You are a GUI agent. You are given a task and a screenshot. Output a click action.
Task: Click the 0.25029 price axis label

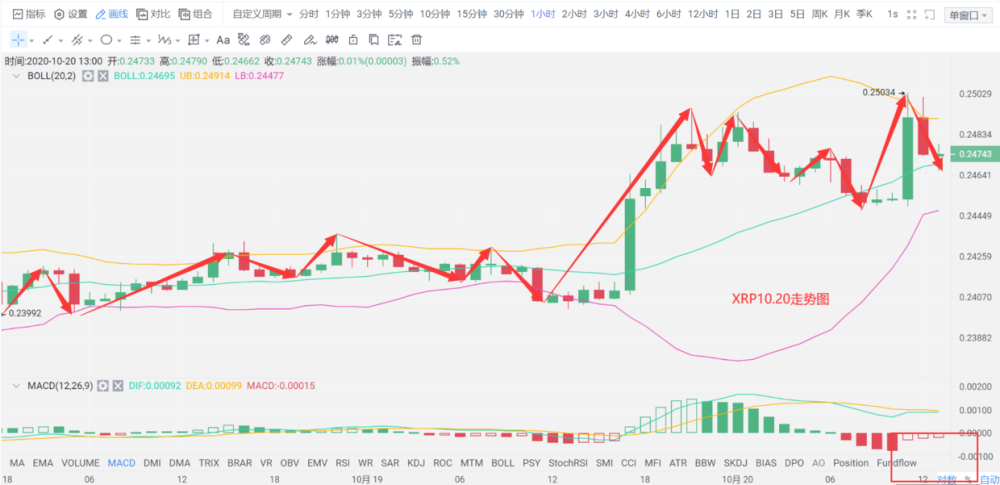point(975,94)
